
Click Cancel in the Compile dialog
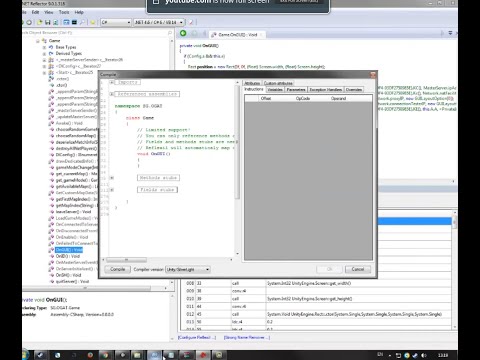357,269
